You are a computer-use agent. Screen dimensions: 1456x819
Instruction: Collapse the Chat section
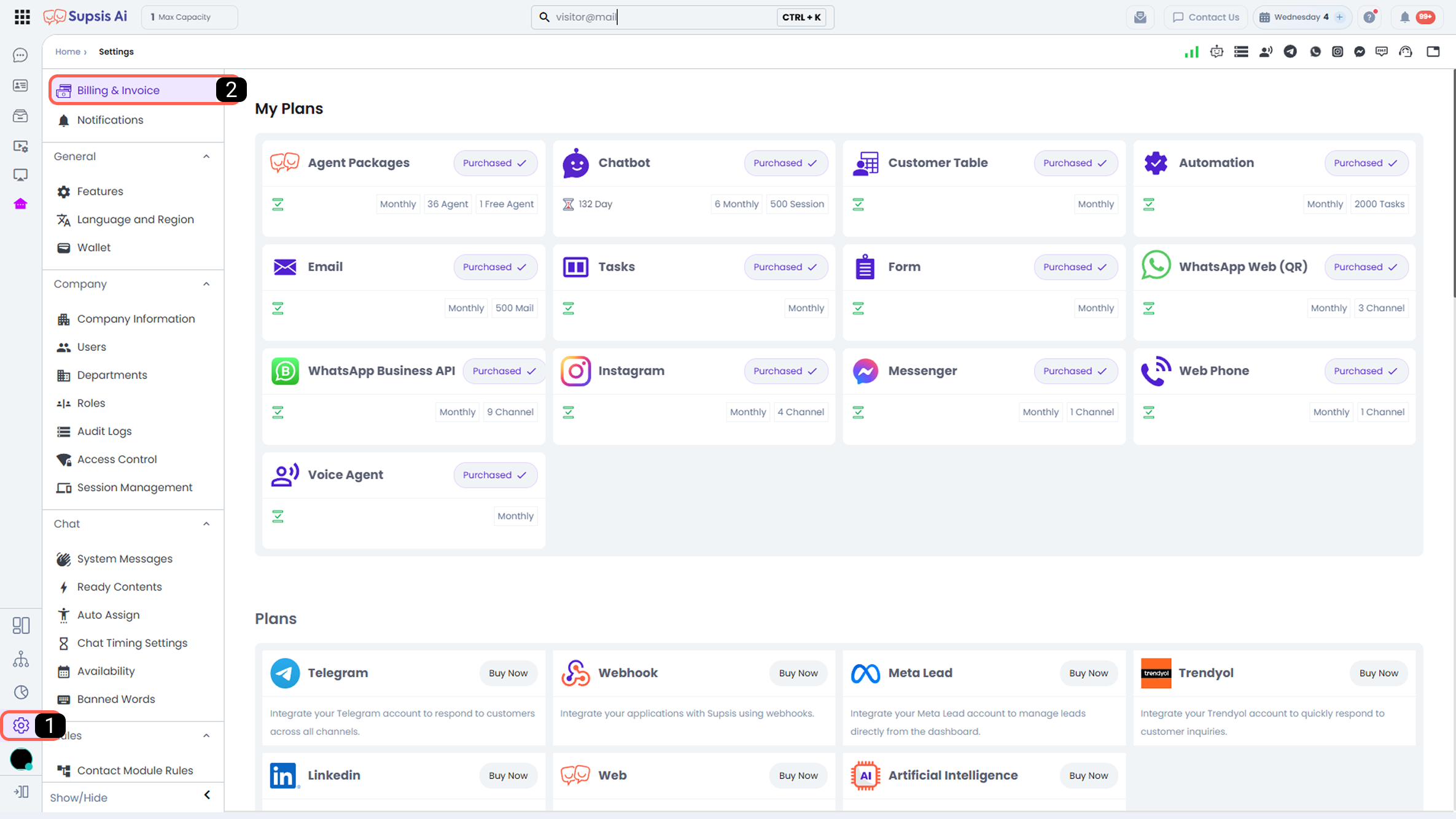[206, 524]
